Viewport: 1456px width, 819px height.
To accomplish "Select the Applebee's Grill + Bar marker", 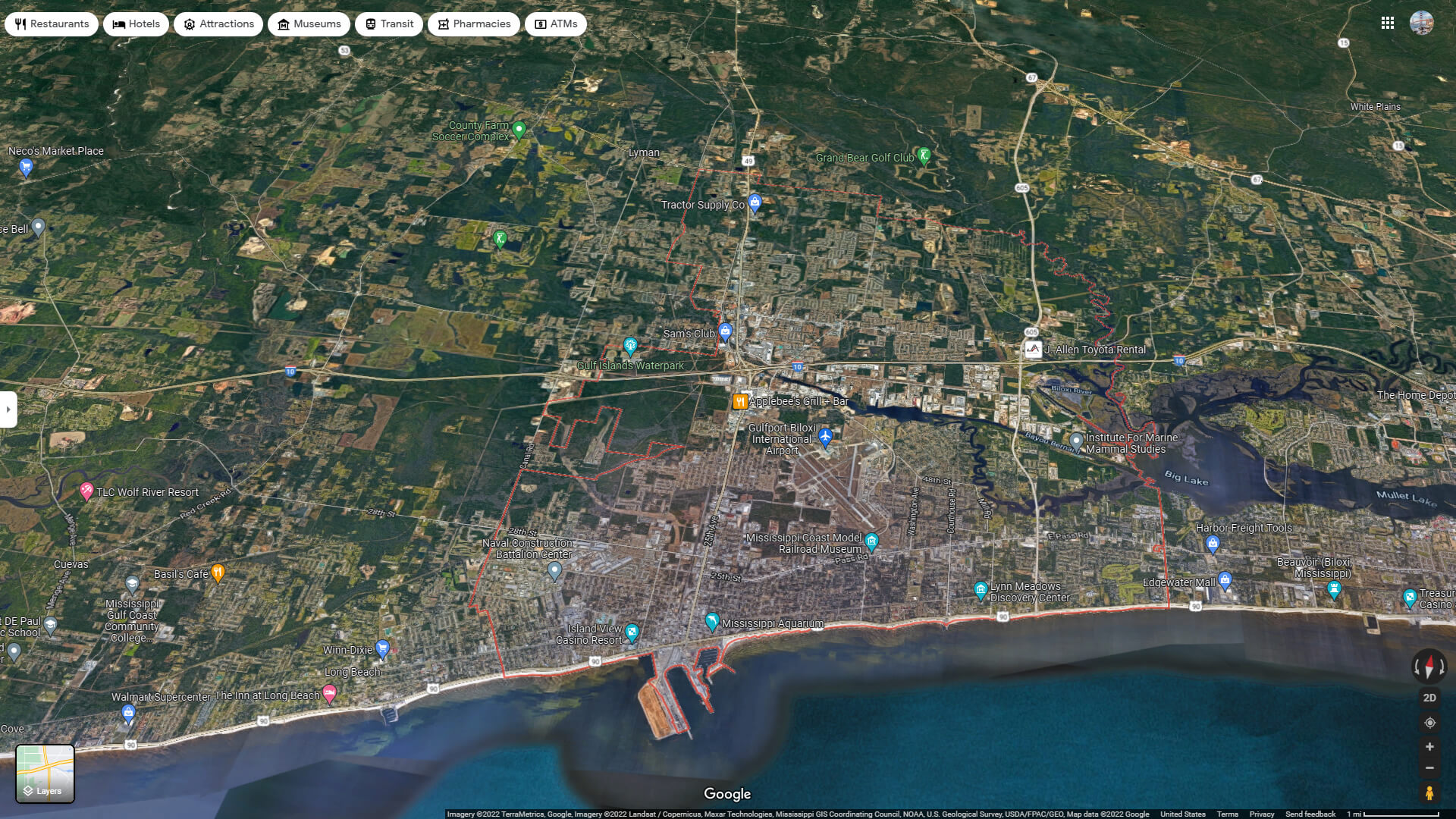I will [x=740, y=400].
